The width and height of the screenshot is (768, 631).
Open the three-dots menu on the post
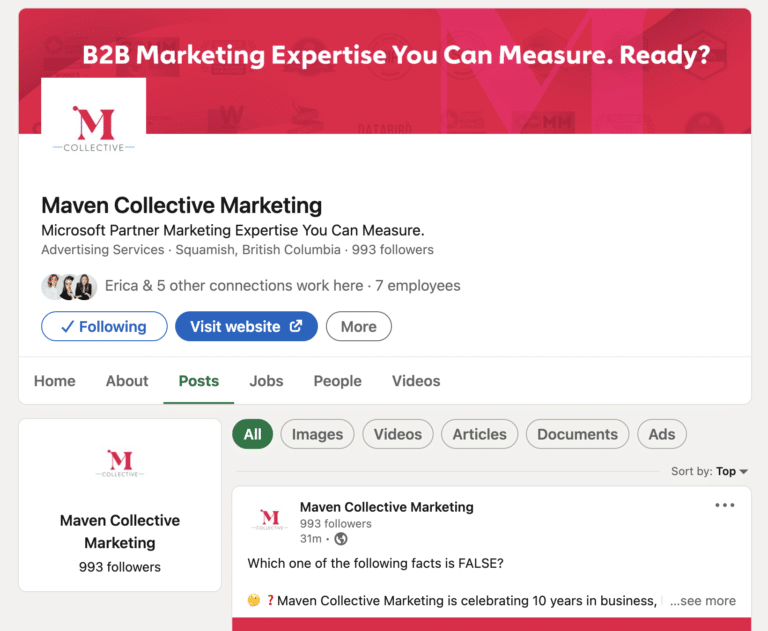point(724,505)
